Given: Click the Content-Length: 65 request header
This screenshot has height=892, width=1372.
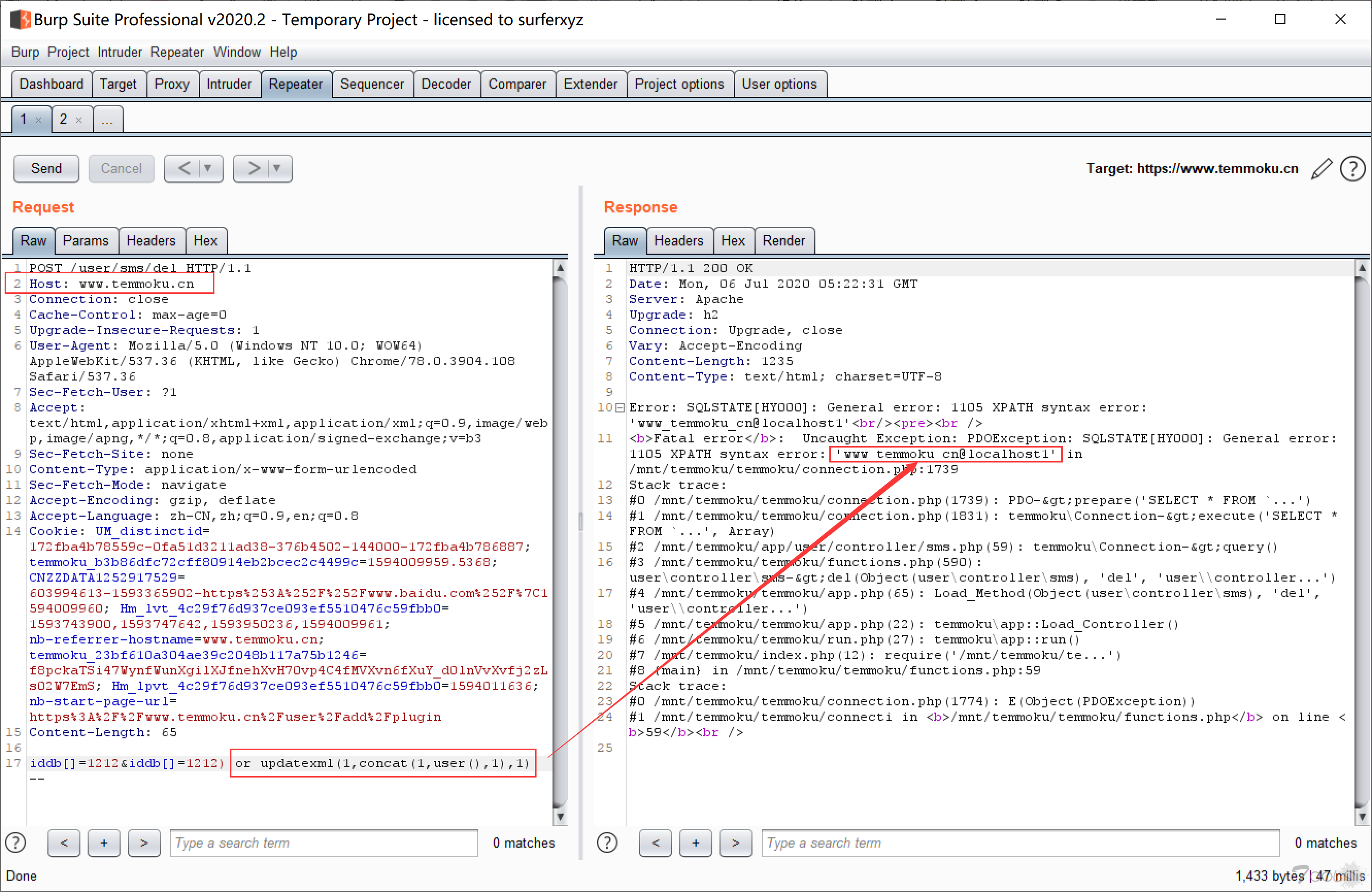Looking at the screenshot, I should pyautogui.click(x=103, y=732).
